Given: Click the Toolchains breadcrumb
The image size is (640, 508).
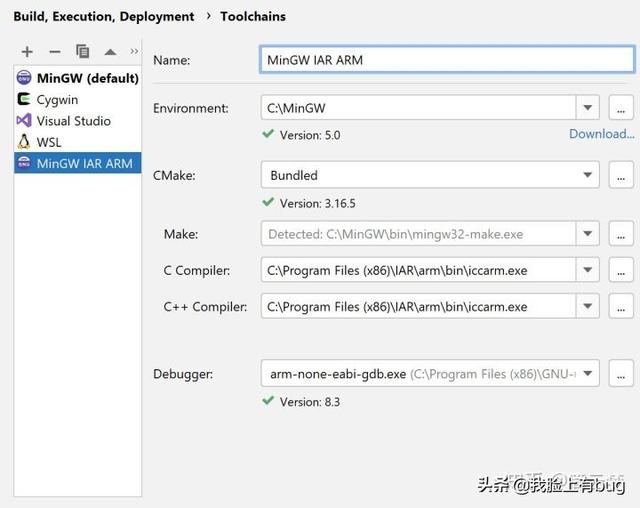Looking at the screenshot, I should pos(253,17).
